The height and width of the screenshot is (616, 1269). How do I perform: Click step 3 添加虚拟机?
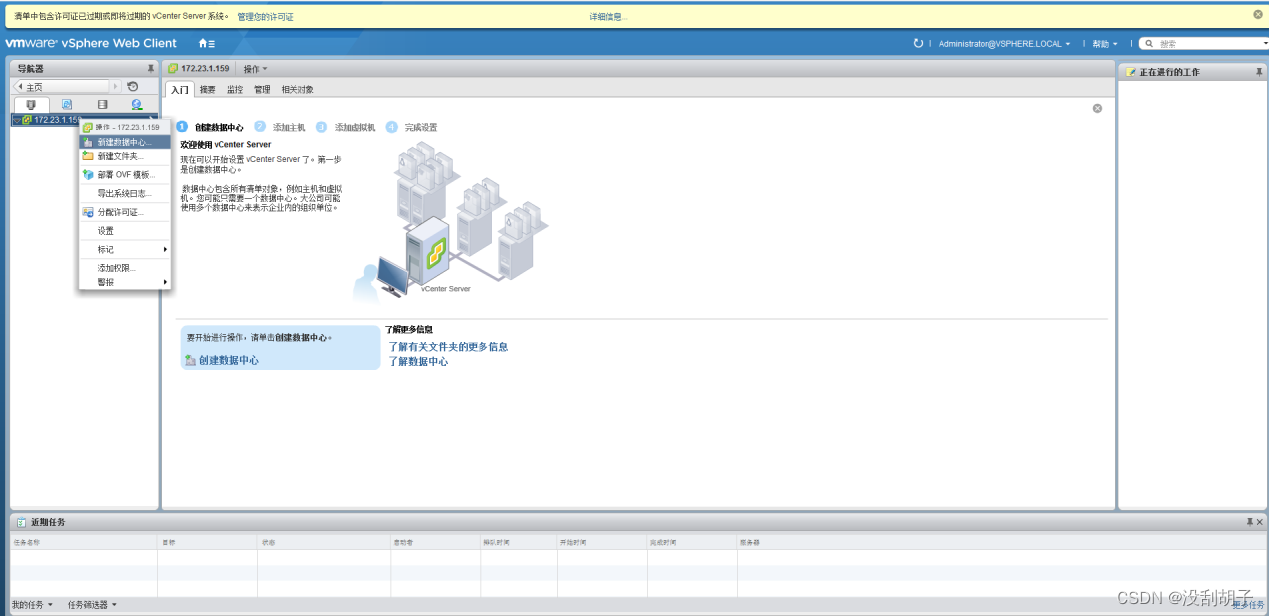[x=346, y=127]
